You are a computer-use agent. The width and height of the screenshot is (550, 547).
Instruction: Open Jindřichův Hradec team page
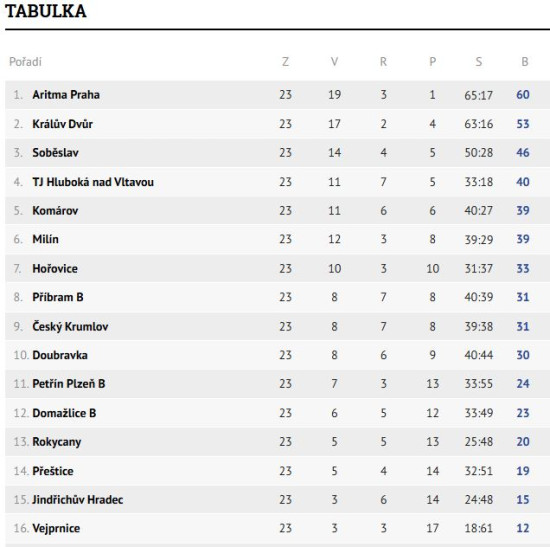78,500
